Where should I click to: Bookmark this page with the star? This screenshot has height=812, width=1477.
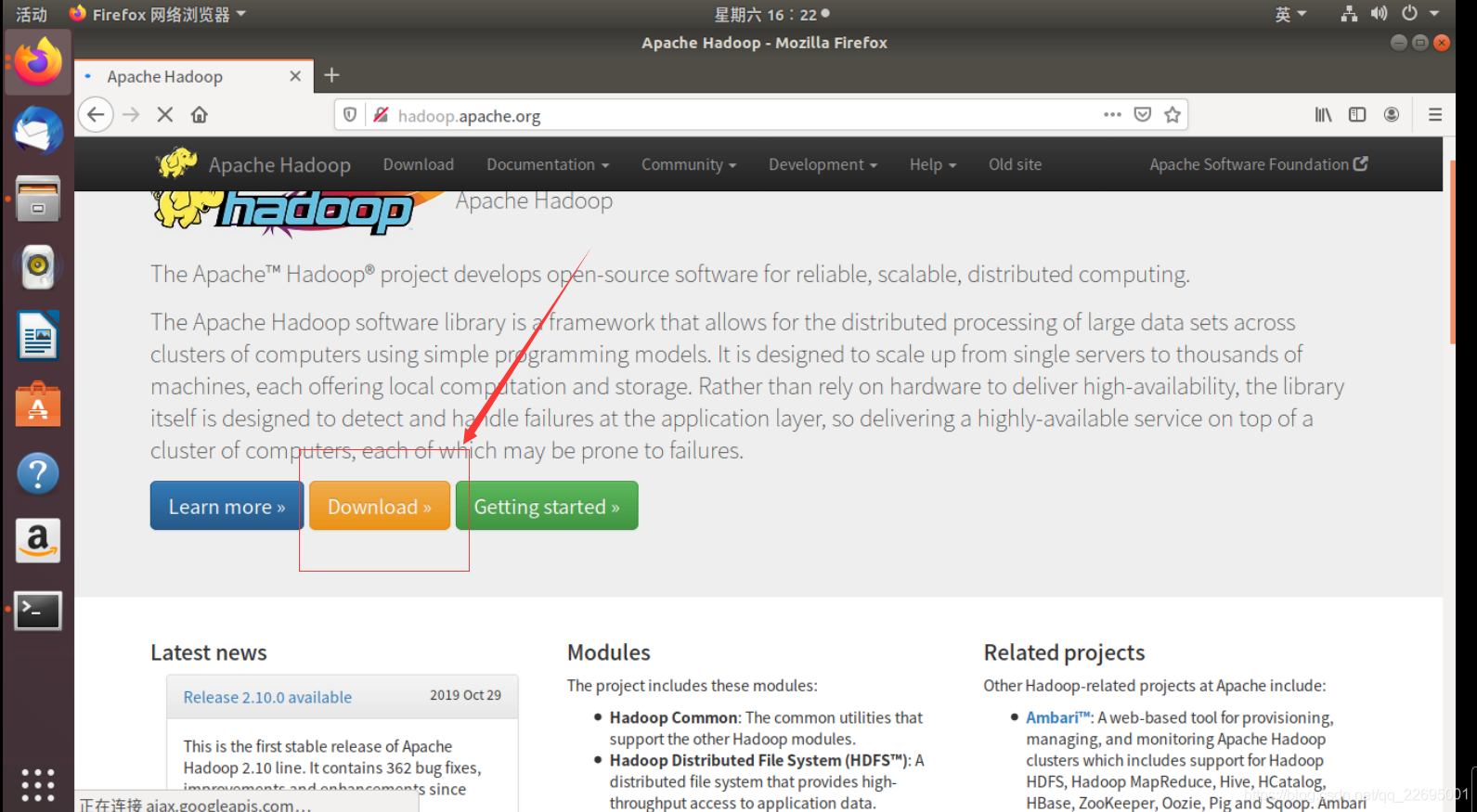1173,114
